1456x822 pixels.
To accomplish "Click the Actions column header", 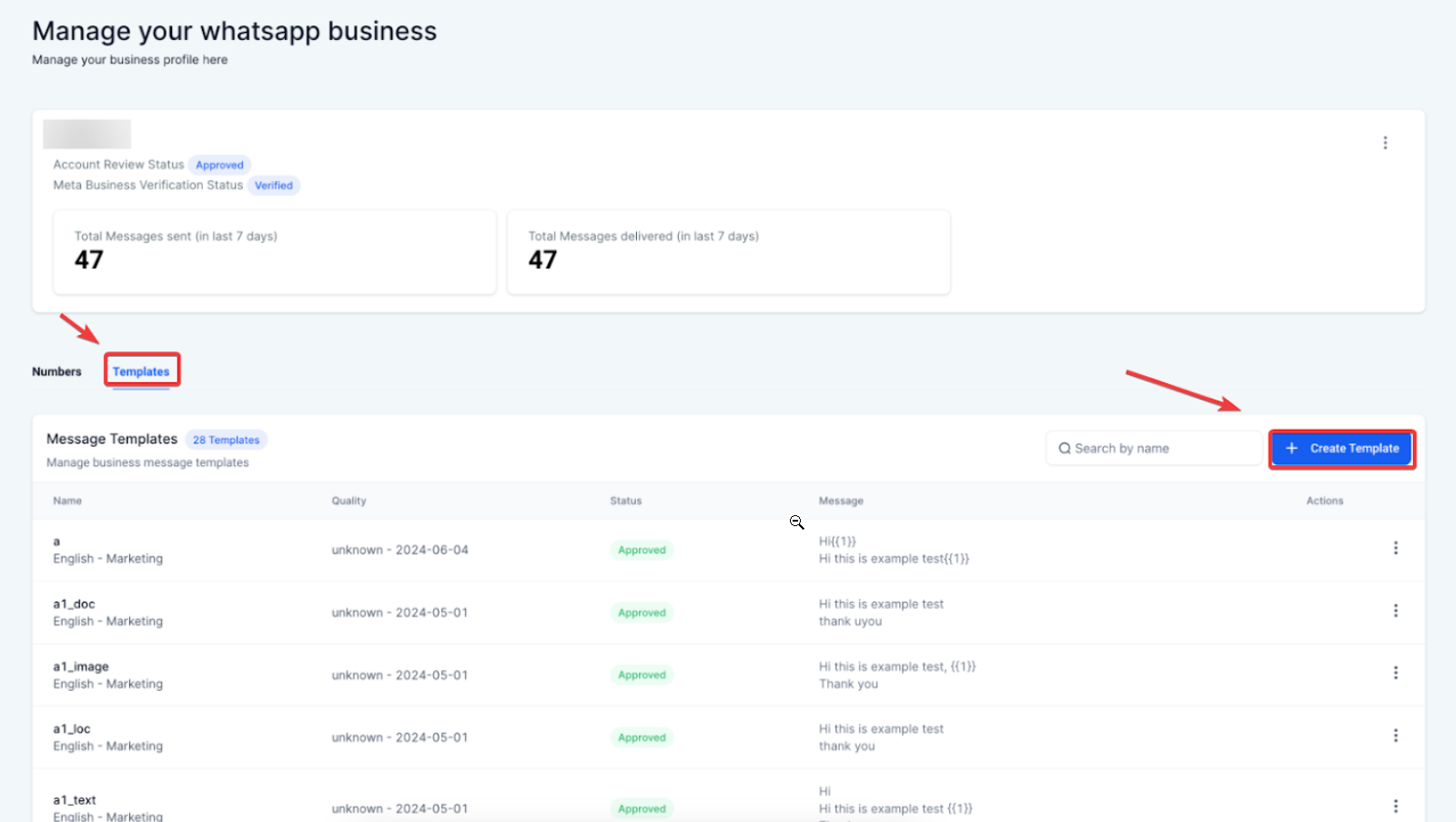I will click(1324, 501).
